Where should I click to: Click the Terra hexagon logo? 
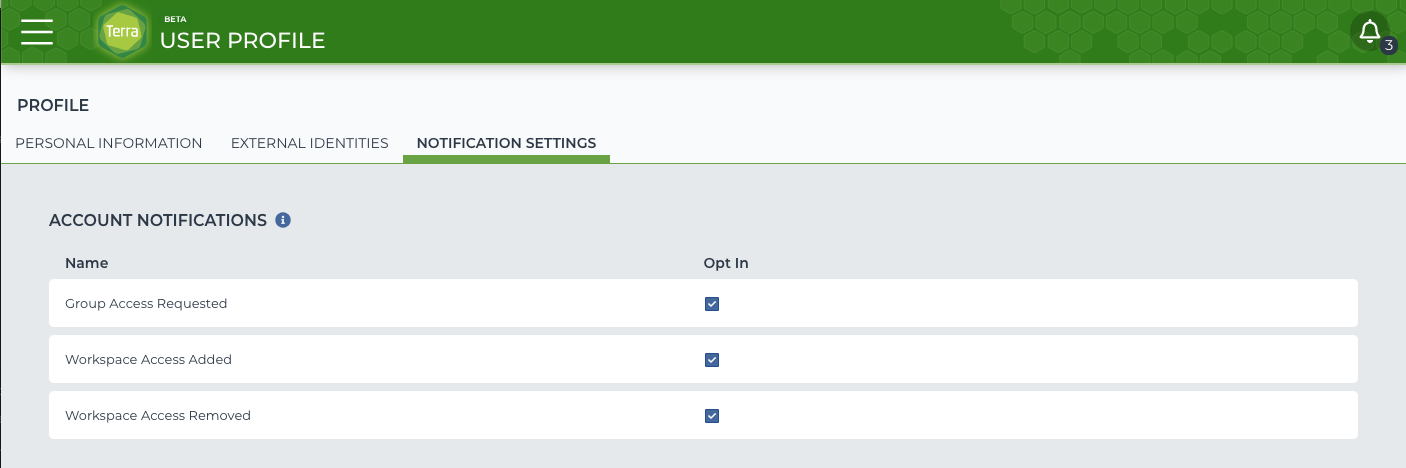(x=123, y=32)
